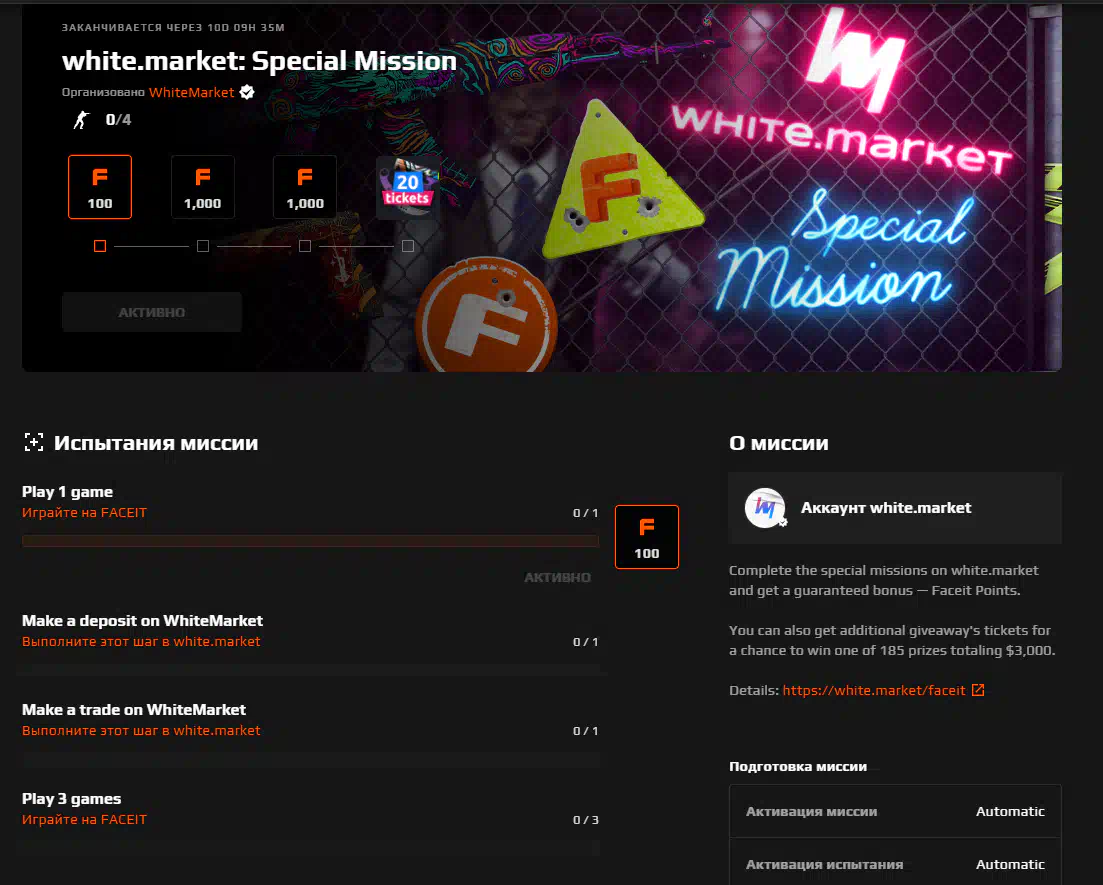
Task: Select the second reward tile showing 1,000 points
Action: 203,187
